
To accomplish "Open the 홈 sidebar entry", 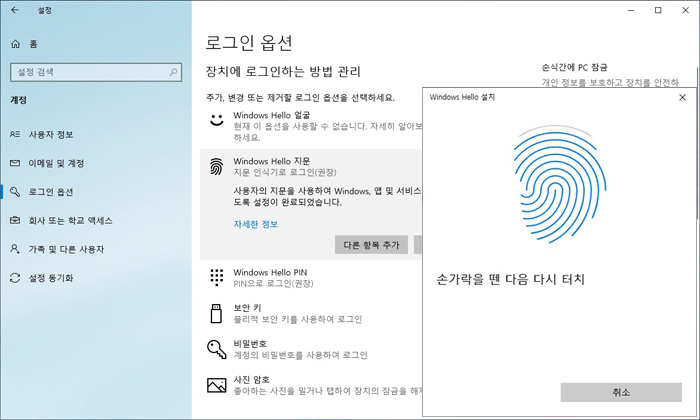I will tap(96, 44).
